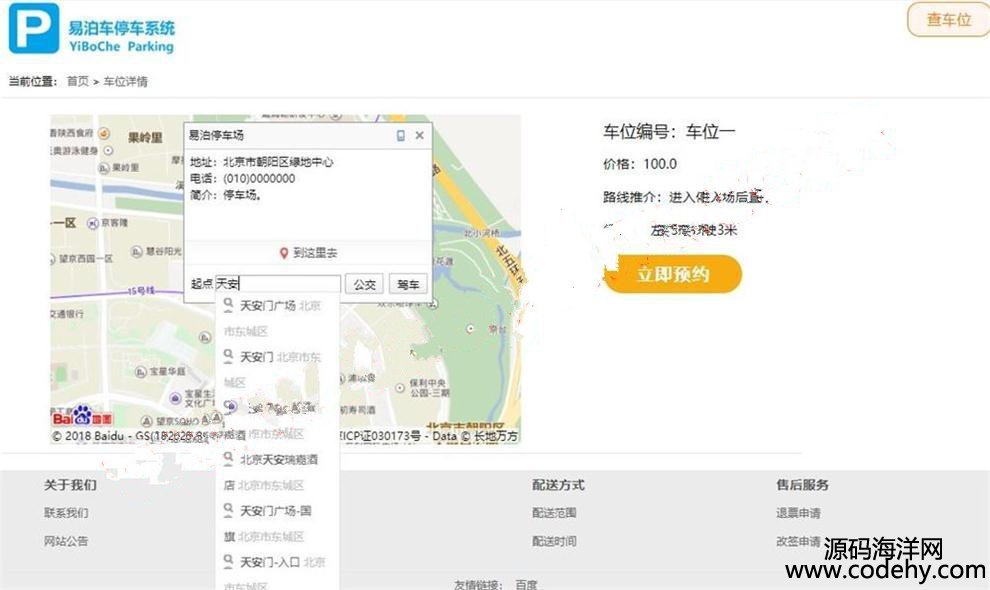Select suggestion 天安门广场 北京
This screenshot has width=990, height=590.
tap(278, 318)
